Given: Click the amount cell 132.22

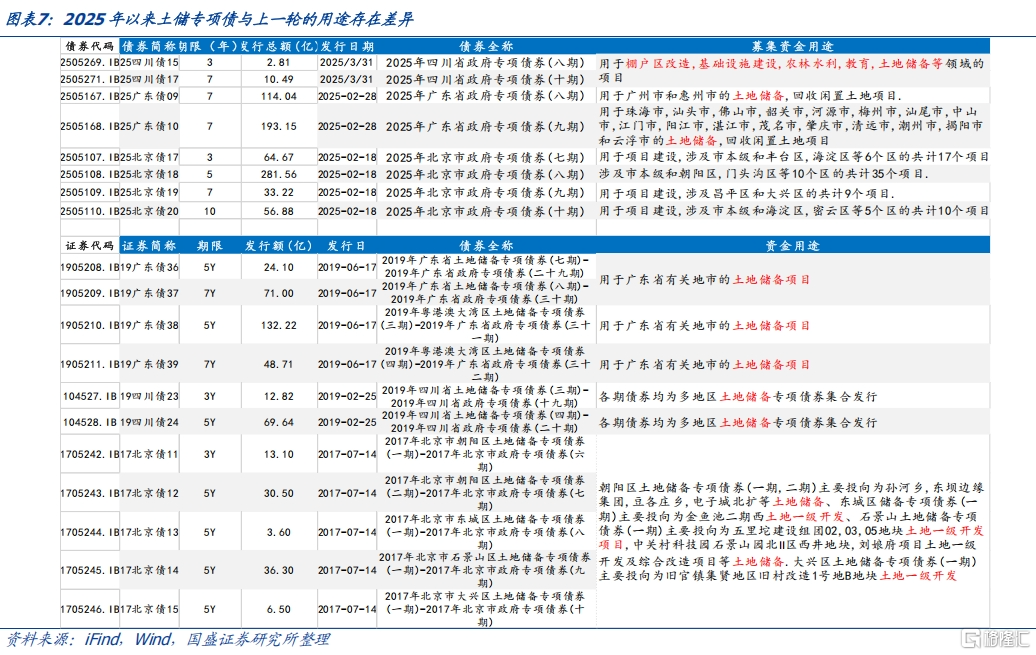Looking at the screenshot, I should pyautogui.click(x=279, y=325).
